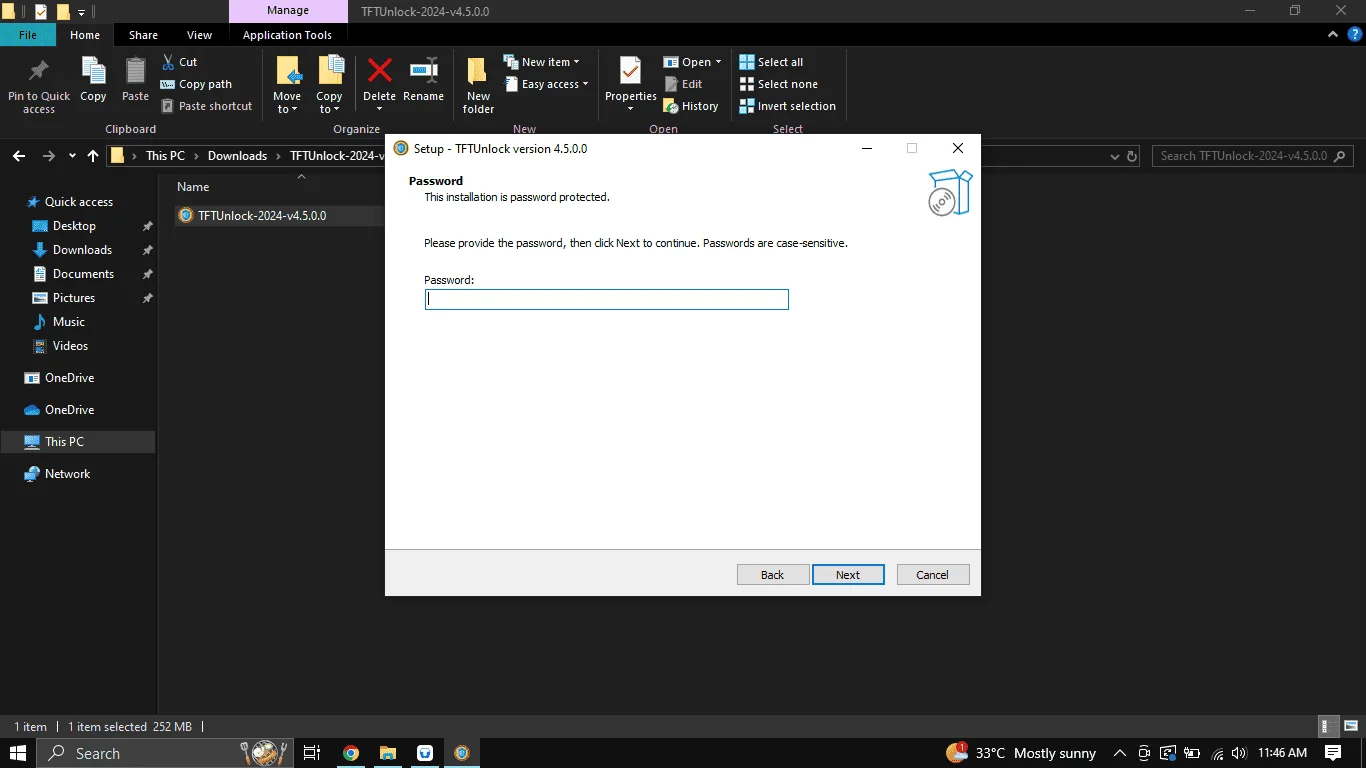Click This PC in the address bar
This screenshot has width=1366, height=768.
pos(165,156)
